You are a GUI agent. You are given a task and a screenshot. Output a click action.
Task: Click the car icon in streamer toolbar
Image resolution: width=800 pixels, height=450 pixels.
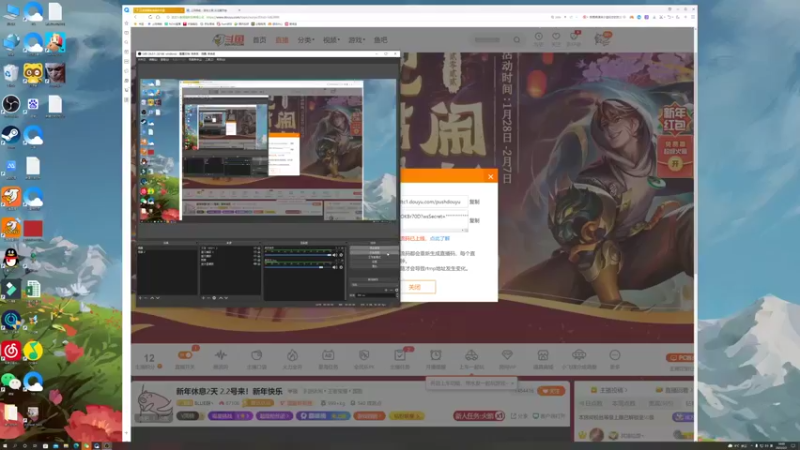click(471, 355)
